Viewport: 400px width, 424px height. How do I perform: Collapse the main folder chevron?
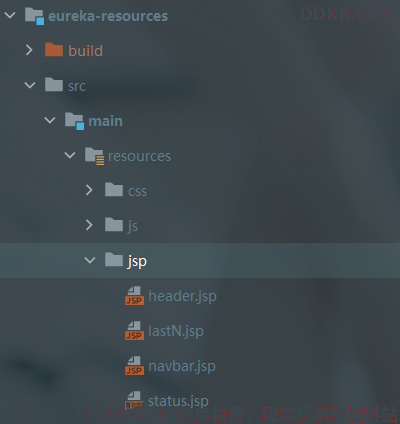point(50,120)
